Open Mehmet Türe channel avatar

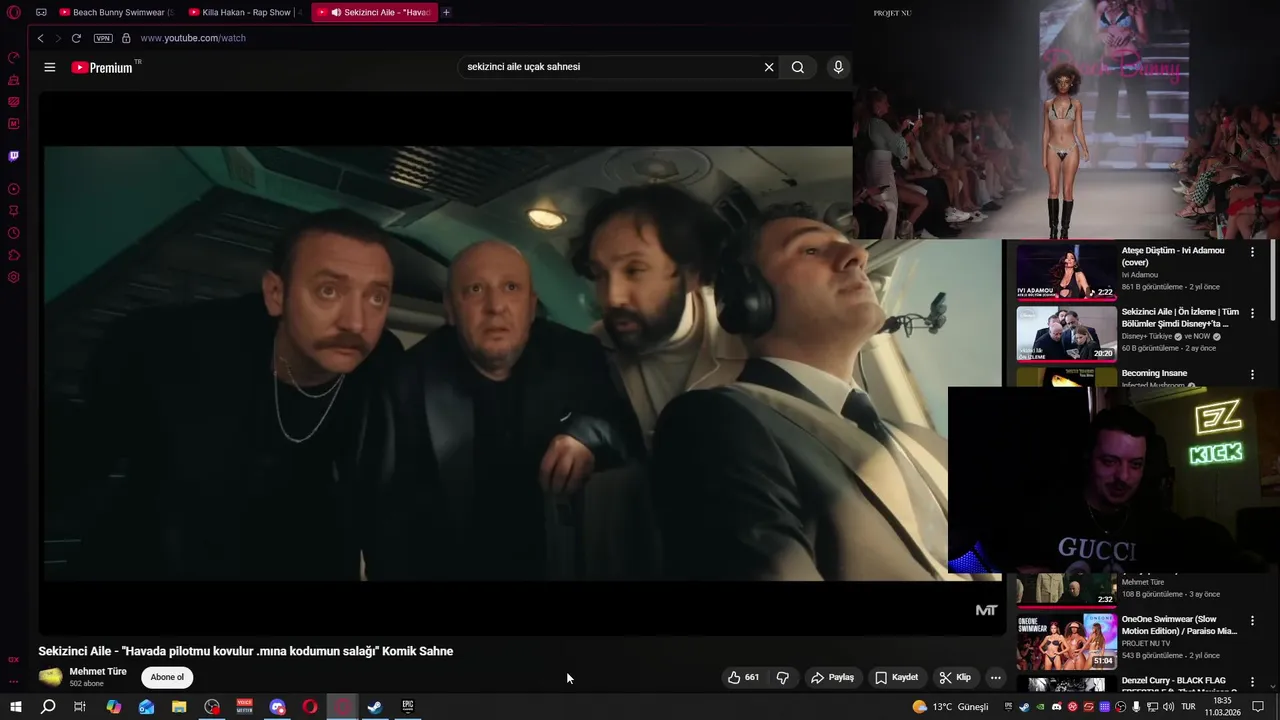click(x=50, y=677)
